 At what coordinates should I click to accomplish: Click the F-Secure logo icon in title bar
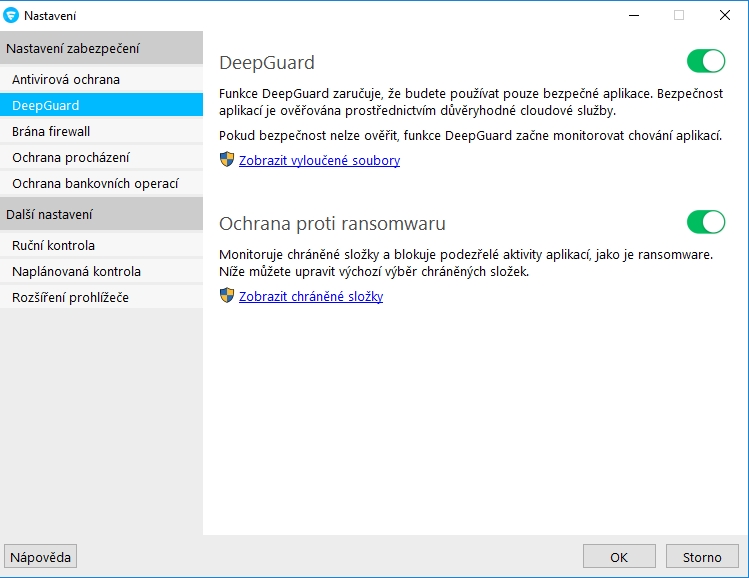click(x=11, y=15)
